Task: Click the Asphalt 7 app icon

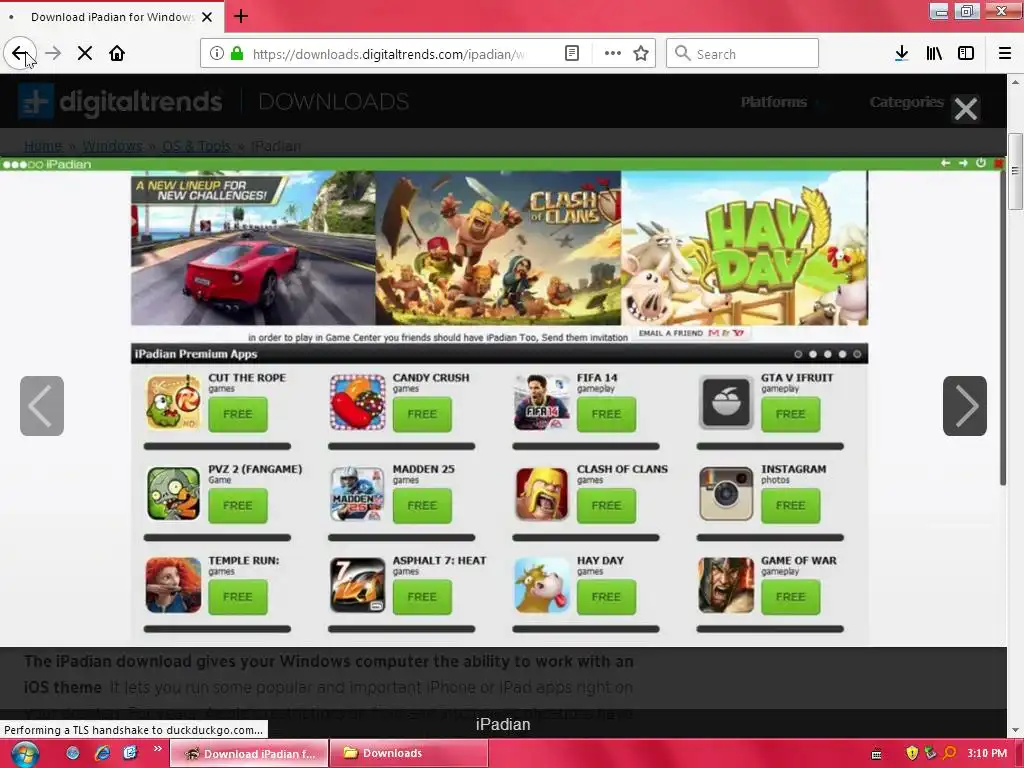Action: pos(357,585)
